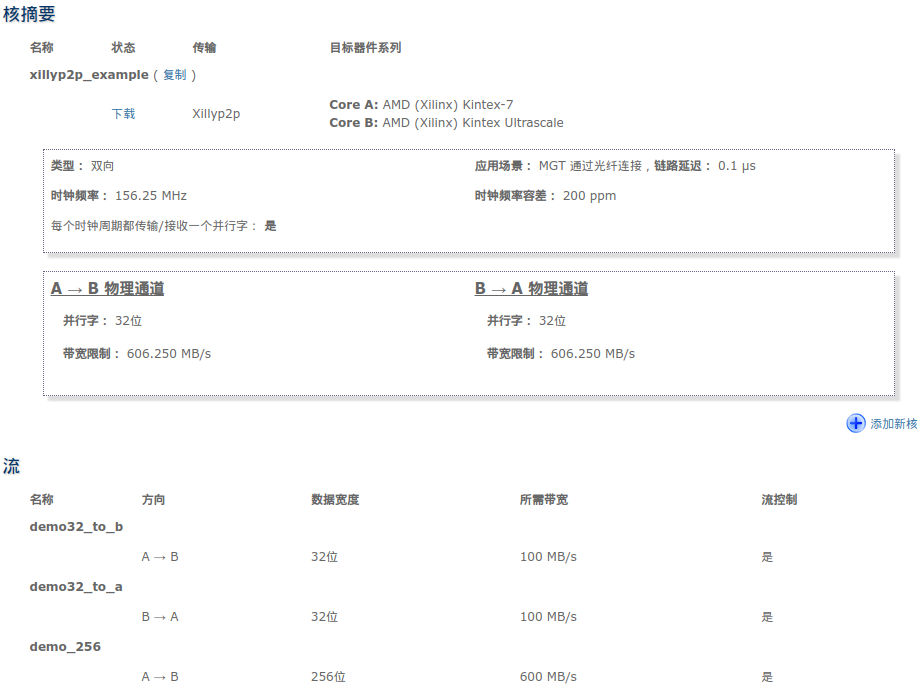Click 32位 并行字 in B → A channel
922x694 pixels.
[x=552, y=321]
